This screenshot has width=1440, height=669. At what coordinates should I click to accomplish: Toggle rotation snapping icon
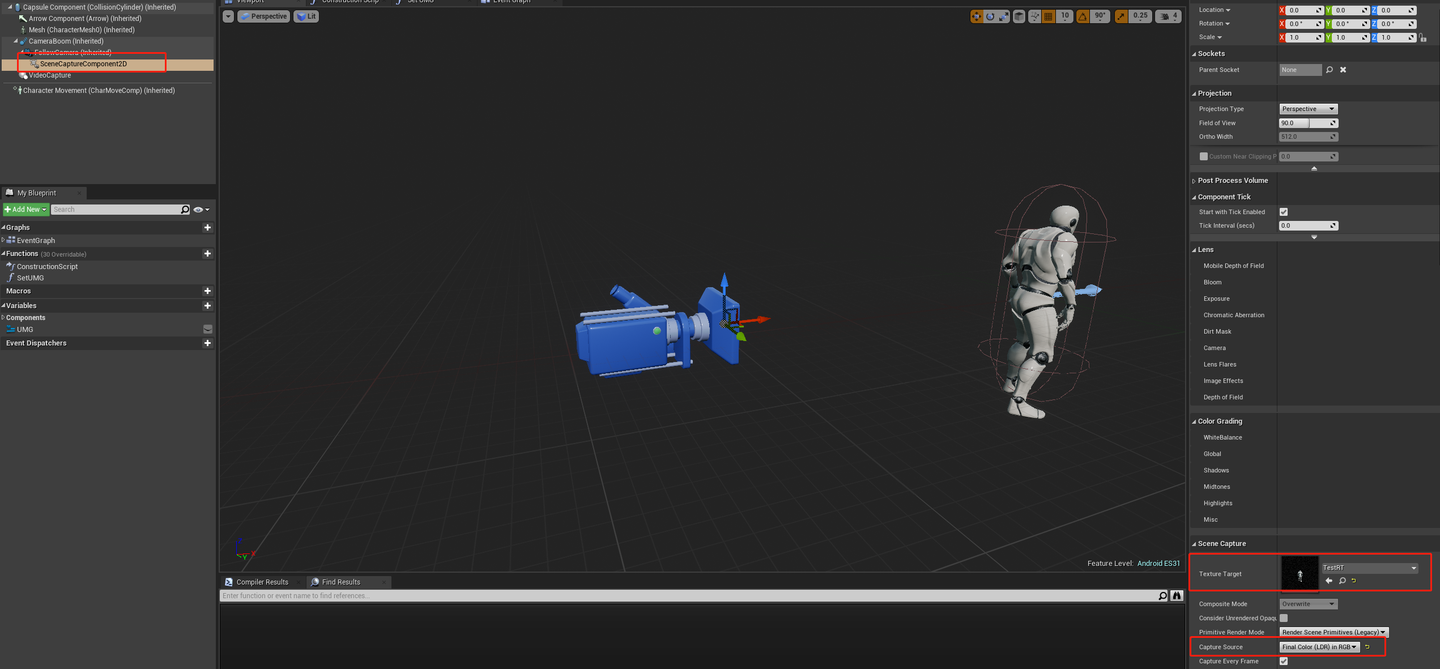click(1083, 16)
